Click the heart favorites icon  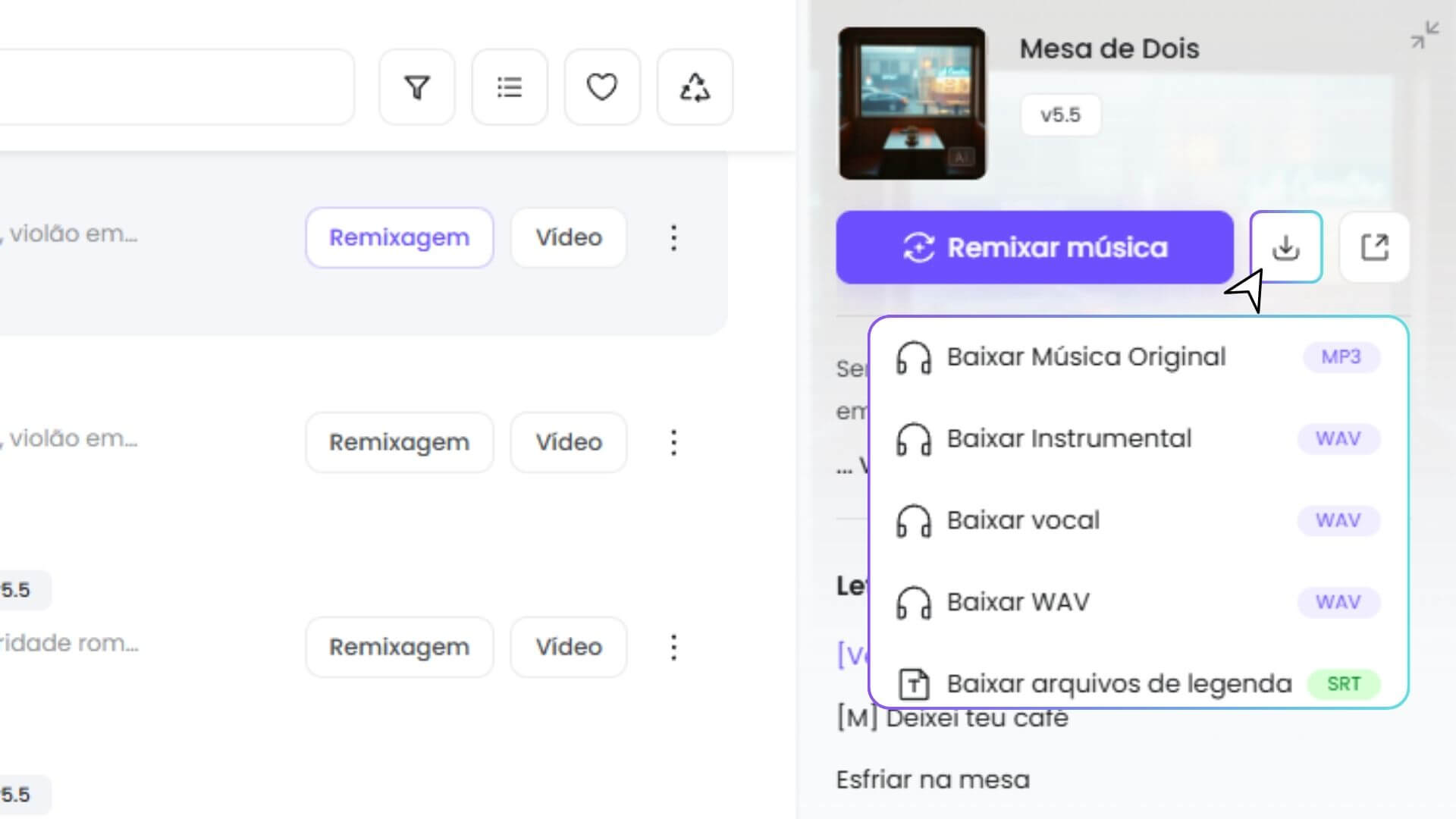pyautogui.click(x=601, y=86)
